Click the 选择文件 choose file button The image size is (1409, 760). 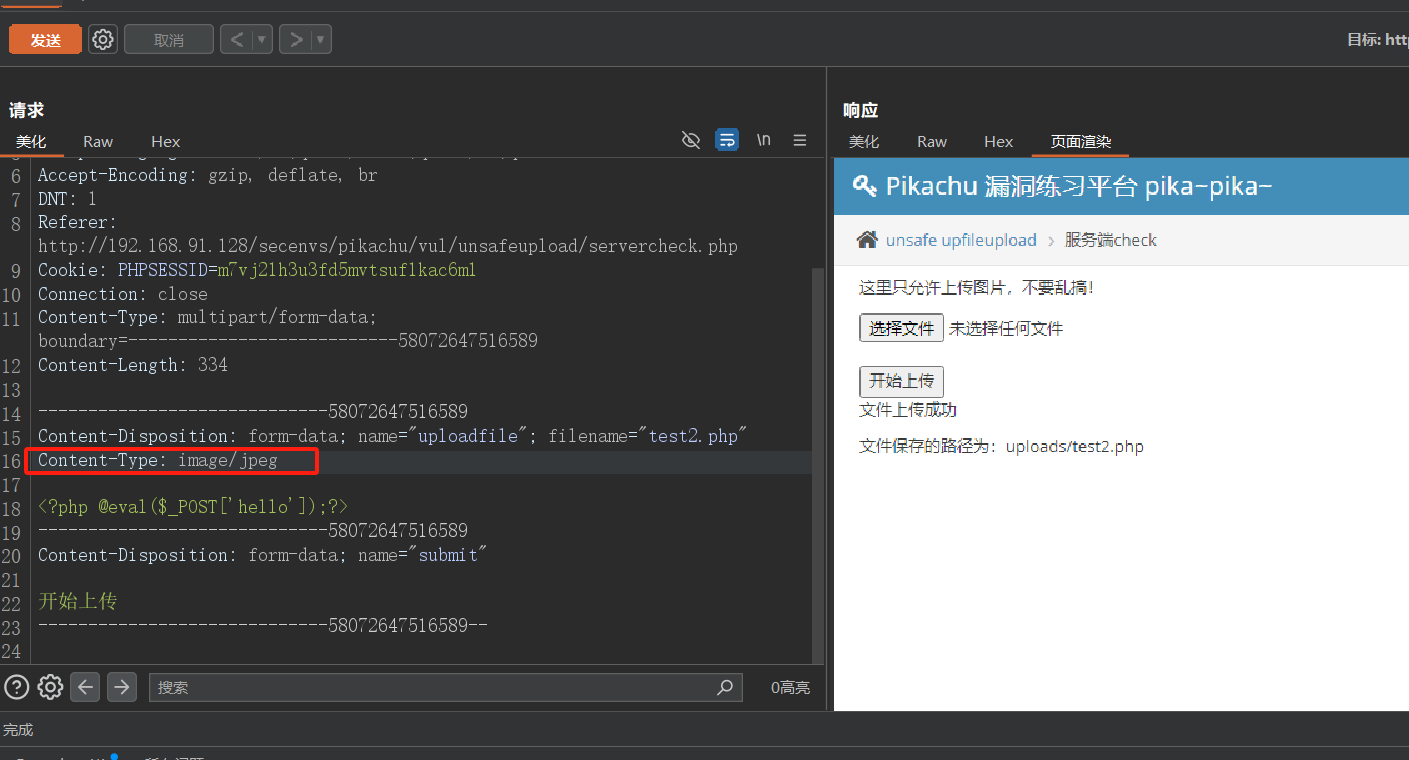[901, 328]
